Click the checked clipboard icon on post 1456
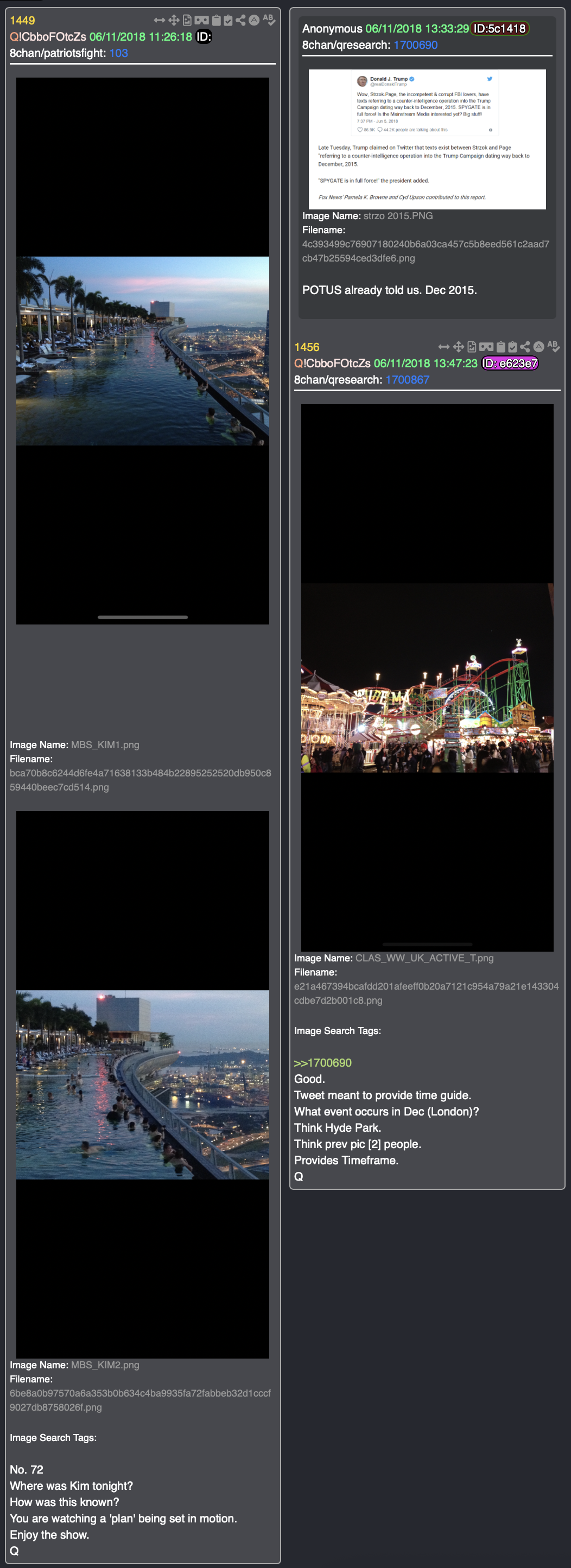This screenshot has height=1568, width=571. click(512, 347)
